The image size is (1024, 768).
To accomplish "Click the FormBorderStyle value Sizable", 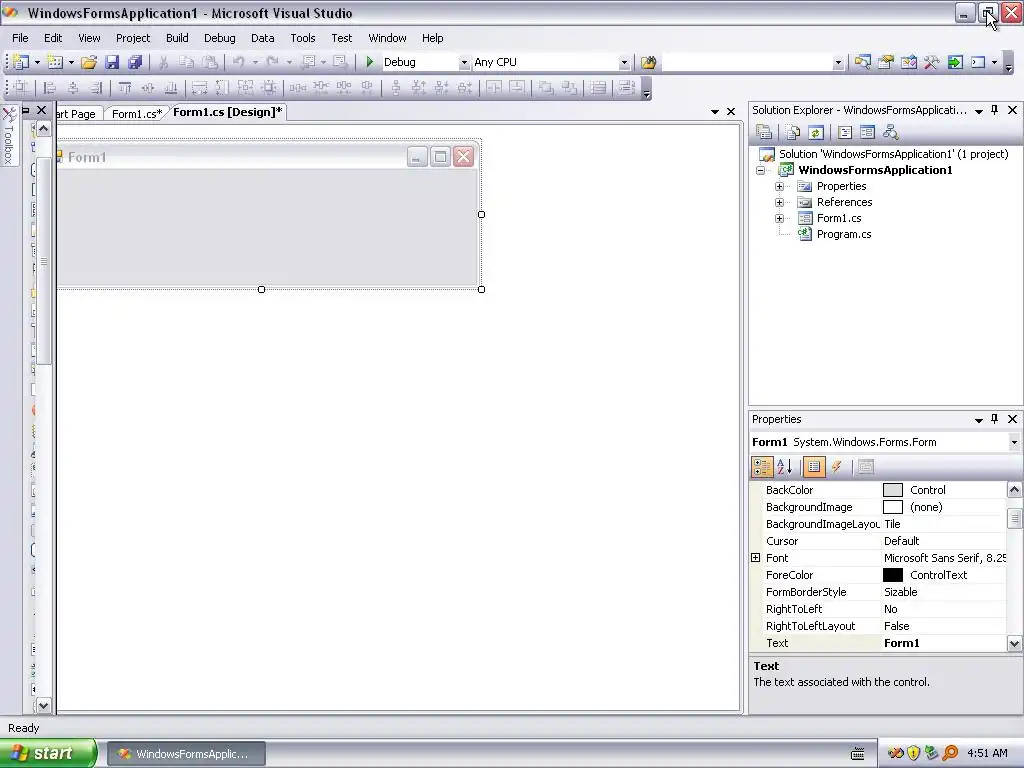I will click(x=901, y=592).
